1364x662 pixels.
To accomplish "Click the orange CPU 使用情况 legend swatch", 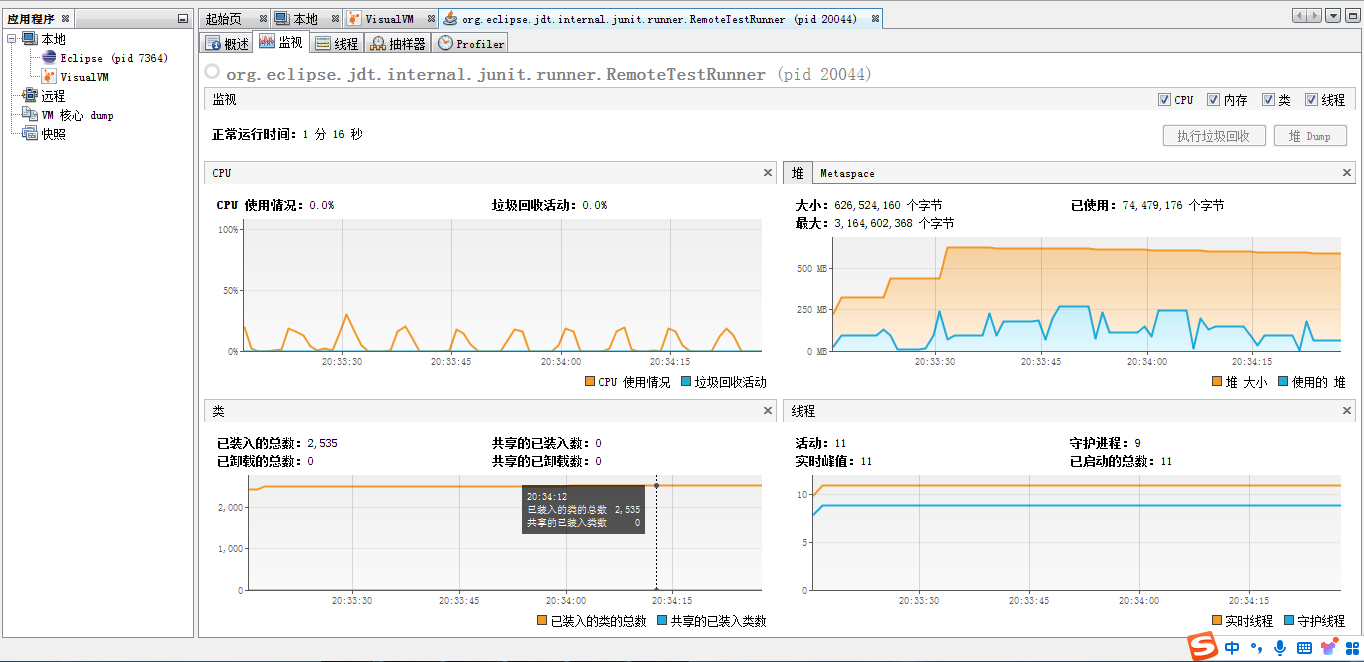I will tap(589, 382).
